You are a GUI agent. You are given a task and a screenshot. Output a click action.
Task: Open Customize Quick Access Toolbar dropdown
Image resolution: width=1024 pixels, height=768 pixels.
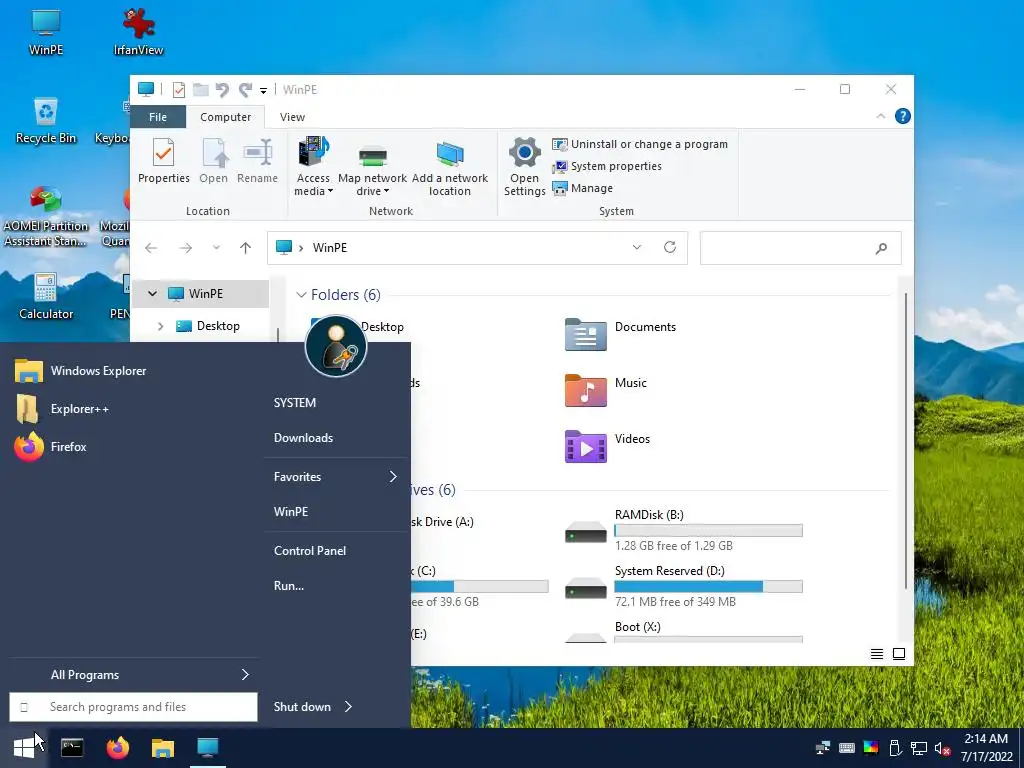point(264,90)
